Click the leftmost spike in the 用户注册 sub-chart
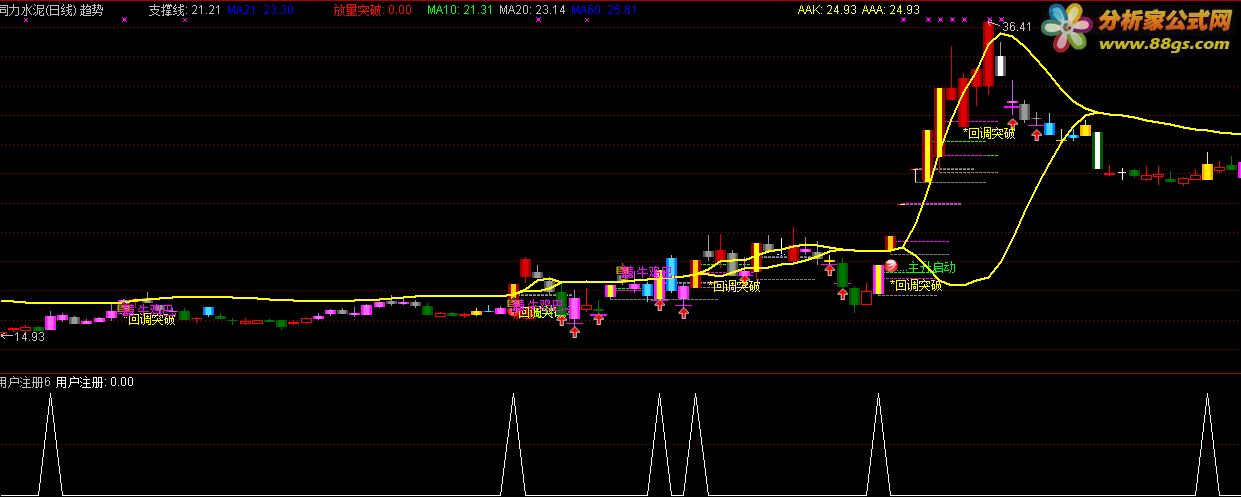This screenshot has width=1241, height=497. coord(50,444)
